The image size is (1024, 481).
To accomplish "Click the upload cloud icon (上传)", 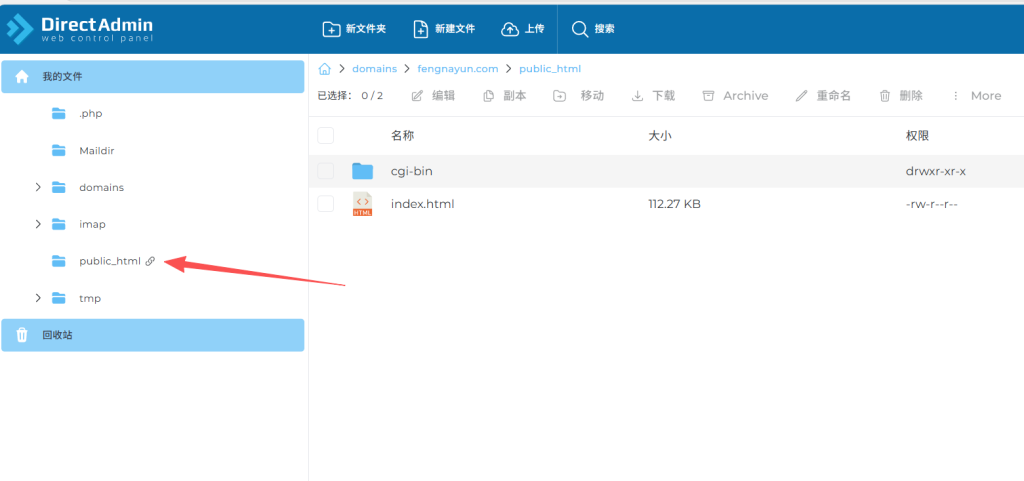I will coord(510,29).
